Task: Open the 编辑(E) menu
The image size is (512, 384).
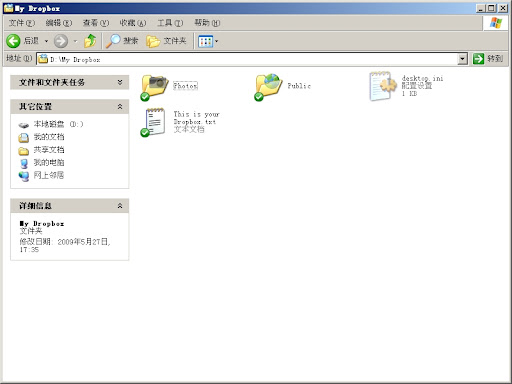Action: click(59, 23)
